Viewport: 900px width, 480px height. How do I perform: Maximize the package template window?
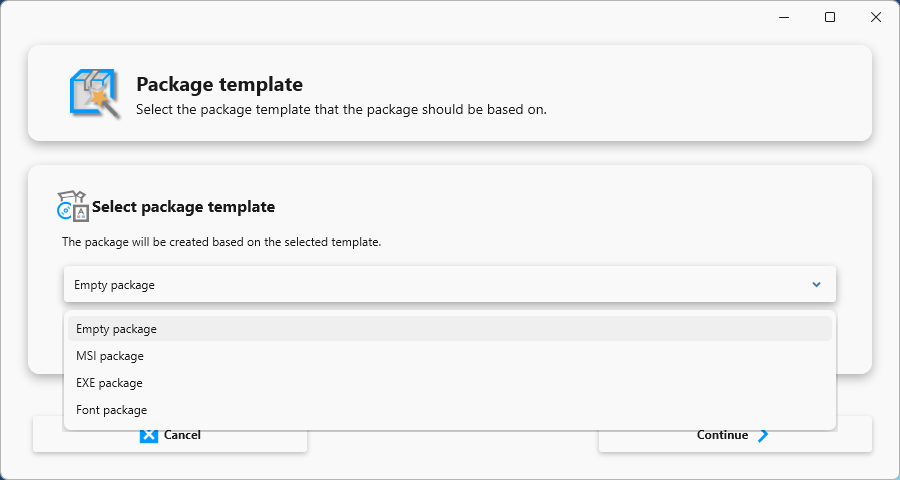coord(830,17)
